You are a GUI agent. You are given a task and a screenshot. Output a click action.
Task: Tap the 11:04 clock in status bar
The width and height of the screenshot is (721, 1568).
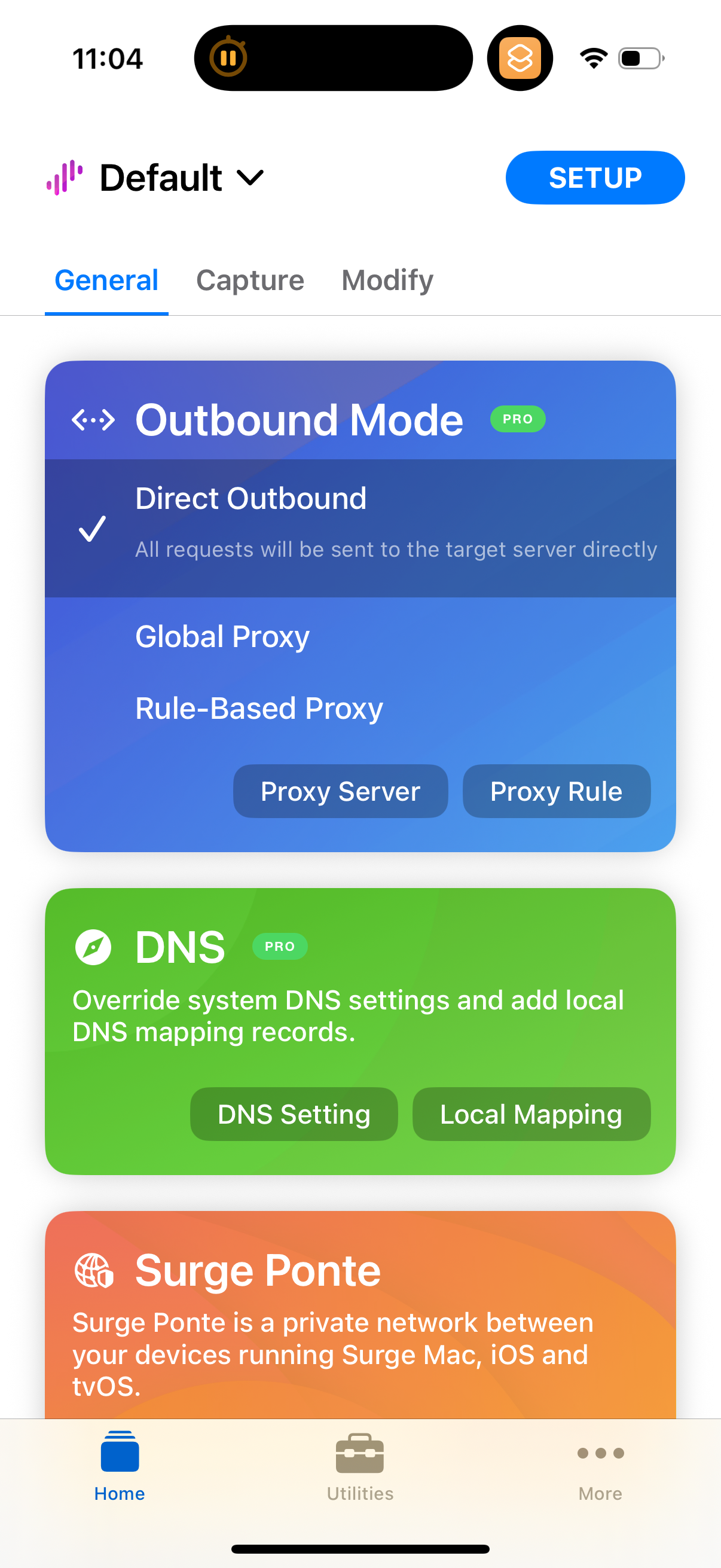108,59
